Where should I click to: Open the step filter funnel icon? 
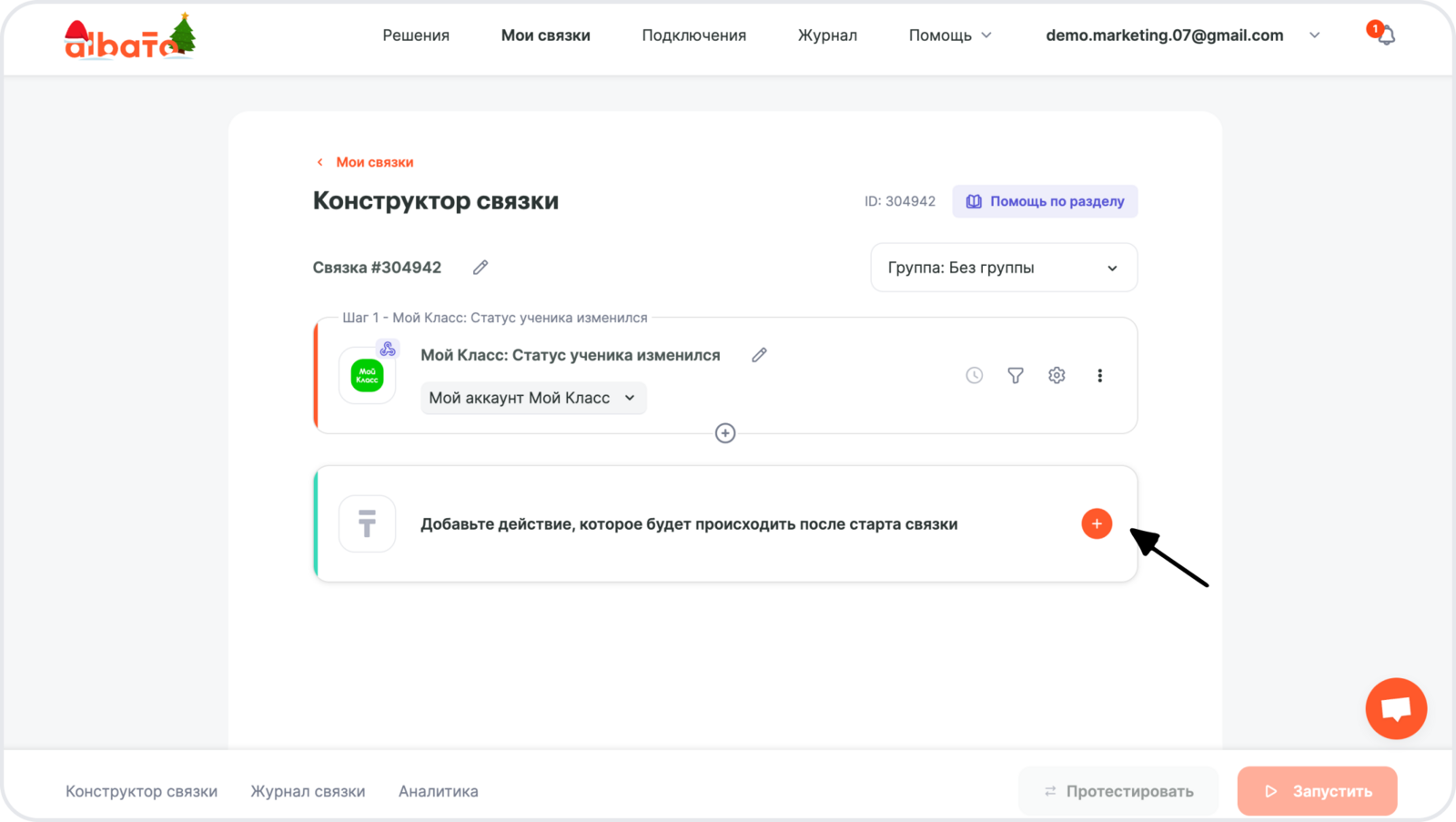(x=1016, y=375)
